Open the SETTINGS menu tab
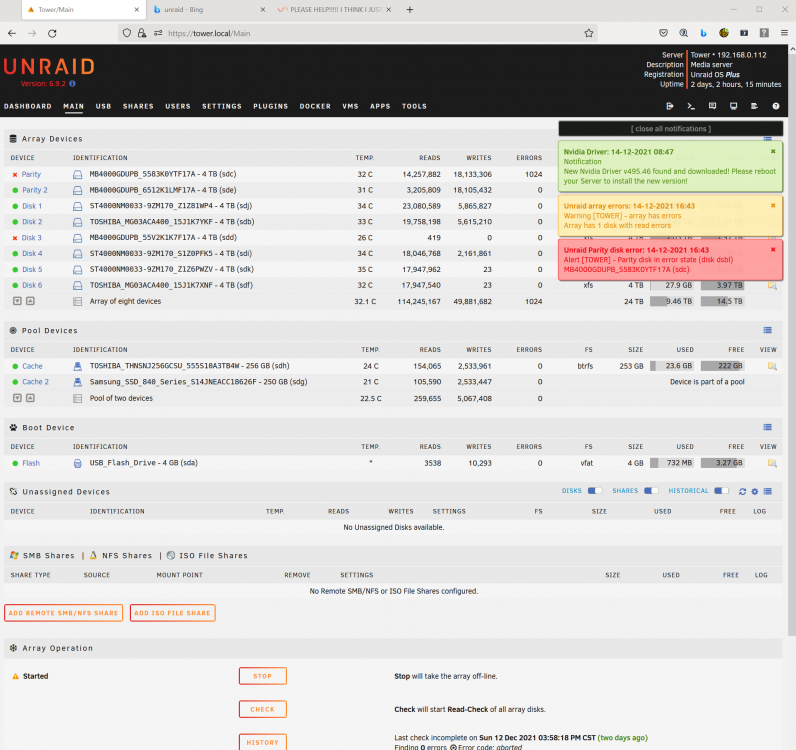 (222, 106)
